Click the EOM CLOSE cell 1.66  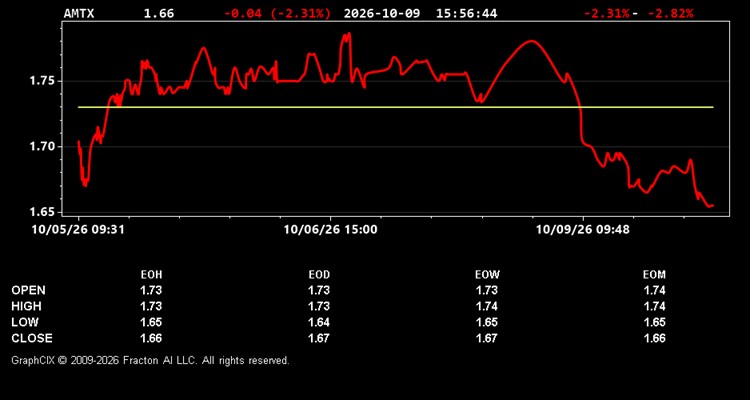coord(654,338)
